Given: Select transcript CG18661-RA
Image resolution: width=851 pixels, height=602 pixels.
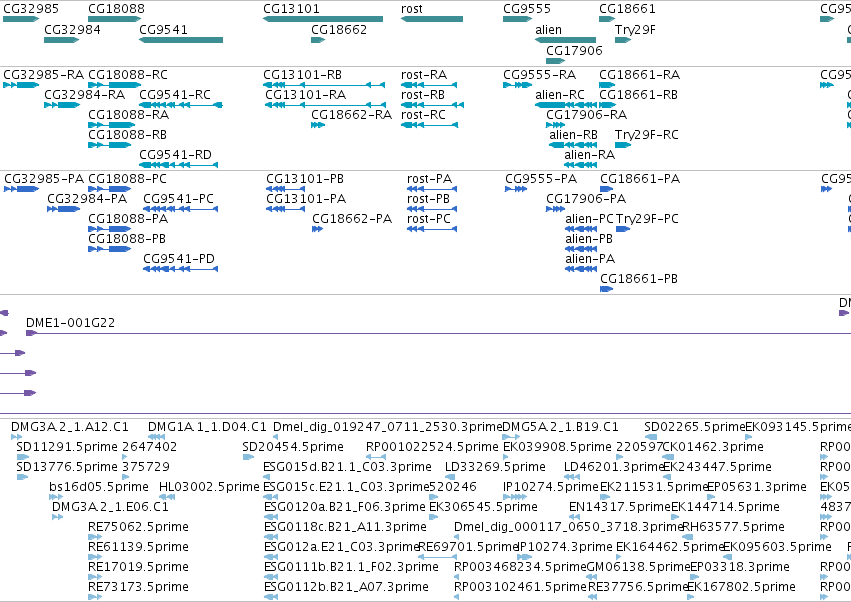Looking at the screenshot, I should point(639,74).
